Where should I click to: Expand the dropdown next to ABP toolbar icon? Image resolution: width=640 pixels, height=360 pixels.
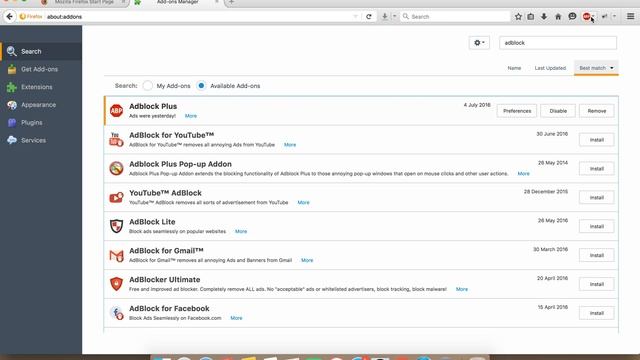[593, 17]
